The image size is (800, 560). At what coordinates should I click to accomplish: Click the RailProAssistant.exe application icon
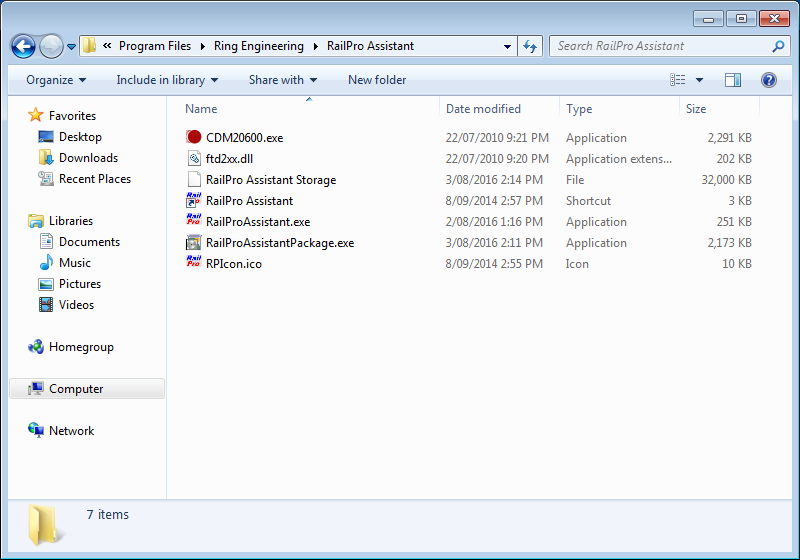pyautogui.click(x=194, y=222)
